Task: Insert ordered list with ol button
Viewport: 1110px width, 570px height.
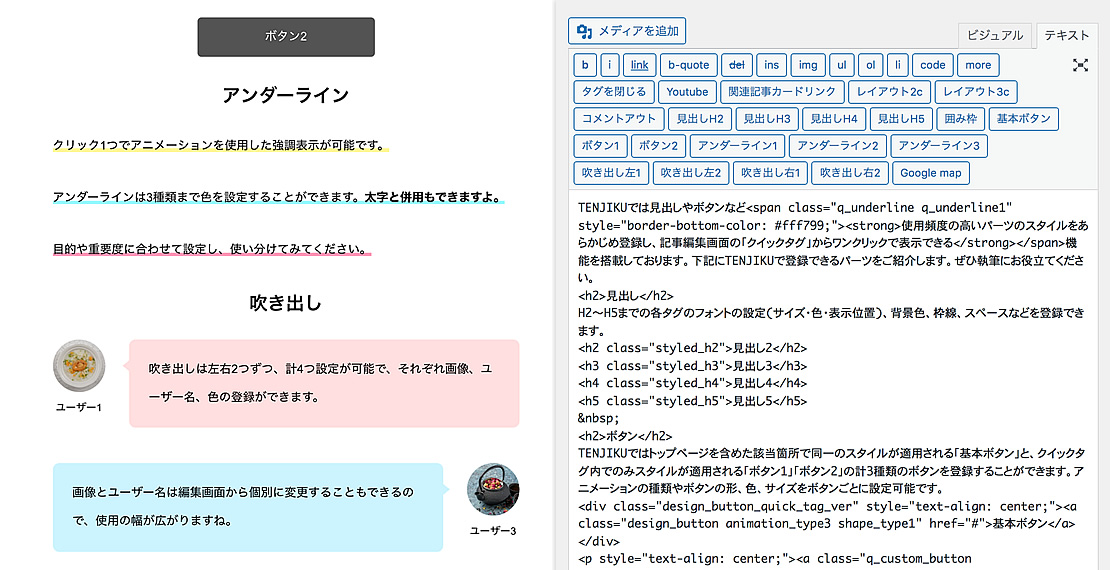Action: click(871, 65)
